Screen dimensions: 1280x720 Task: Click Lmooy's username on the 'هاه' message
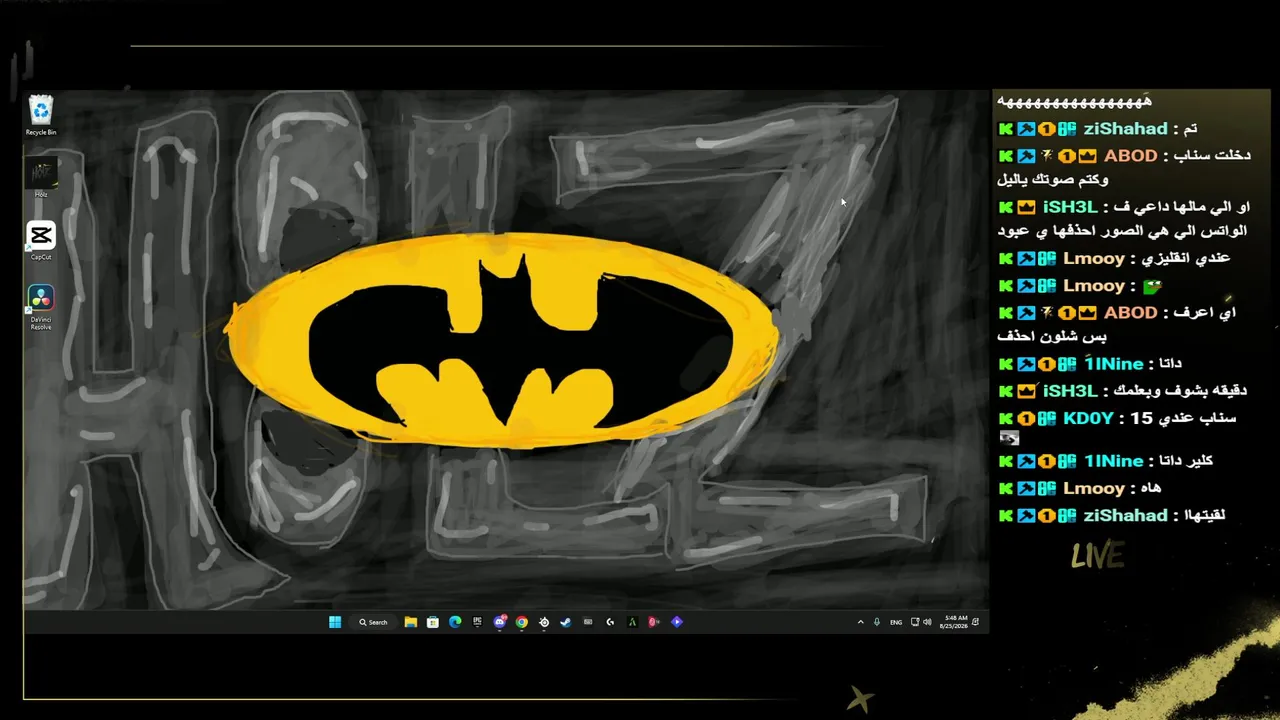pos(1093,488)
